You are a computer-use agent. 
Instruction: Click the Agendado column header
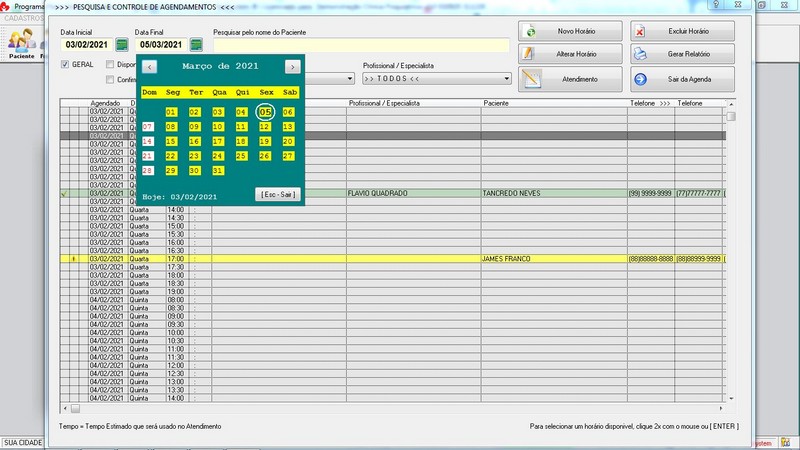(x=106, y=103)
